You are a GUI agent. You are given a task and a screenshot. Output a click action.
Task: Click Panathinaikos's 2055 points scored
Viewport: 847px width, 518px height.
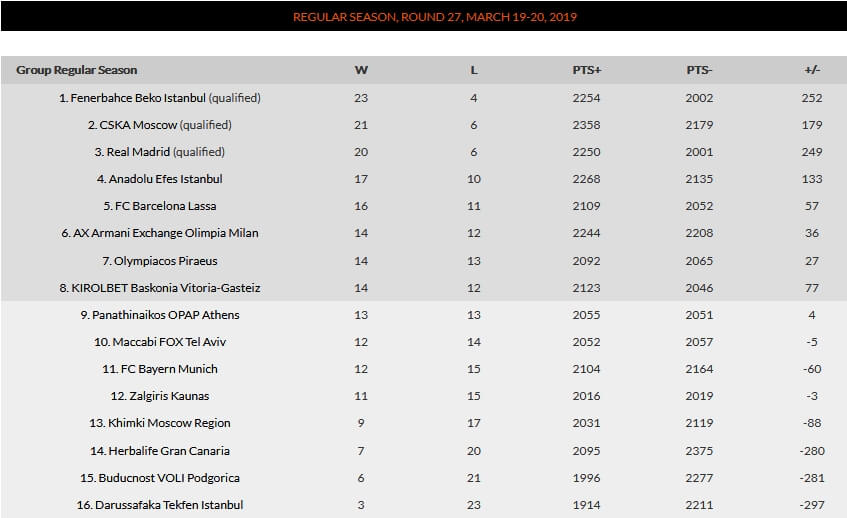[587, 315]
